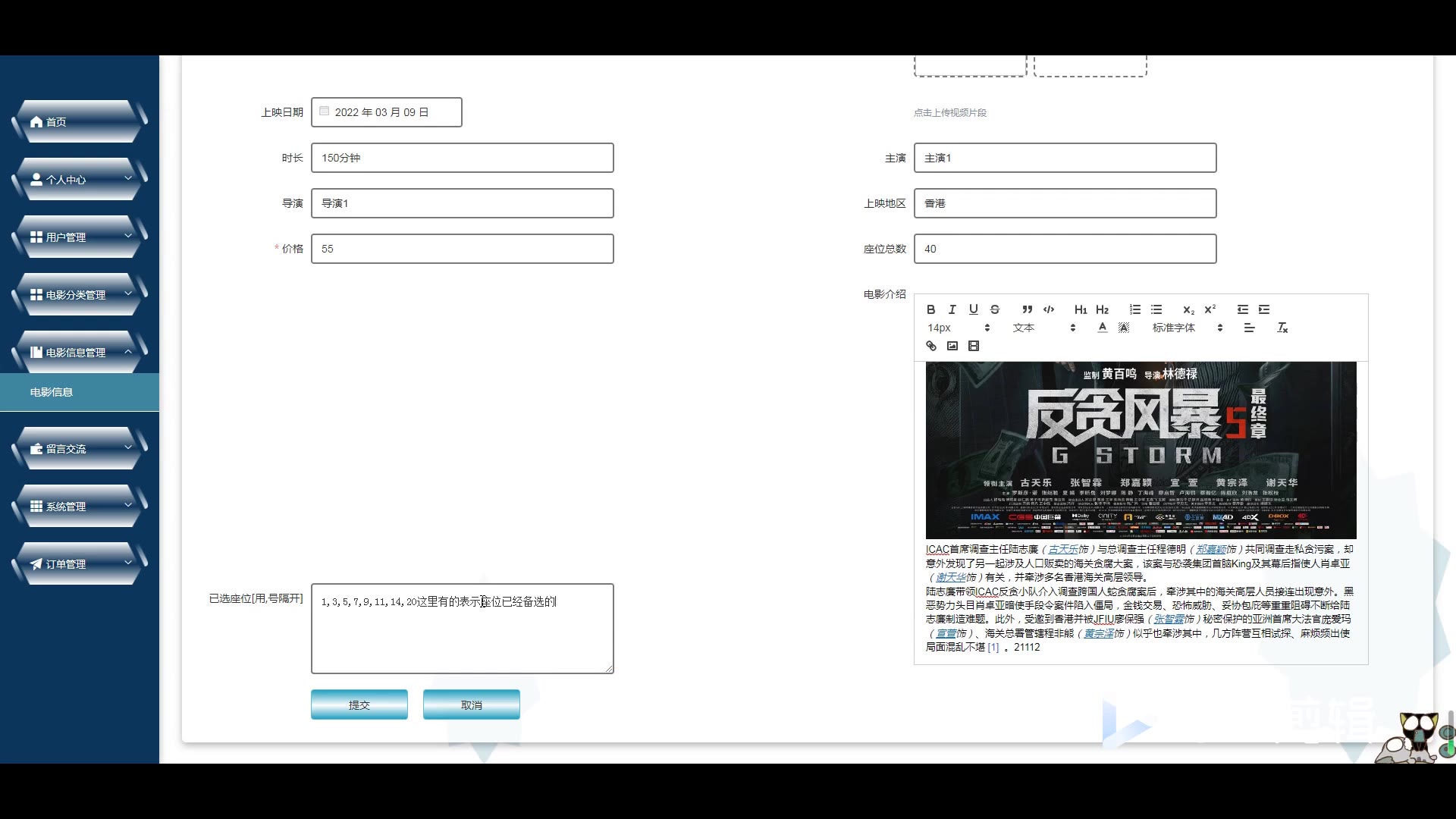
Task: Click the 点击上传视频片段 upload hint text
Action: (x=950, y=112)
